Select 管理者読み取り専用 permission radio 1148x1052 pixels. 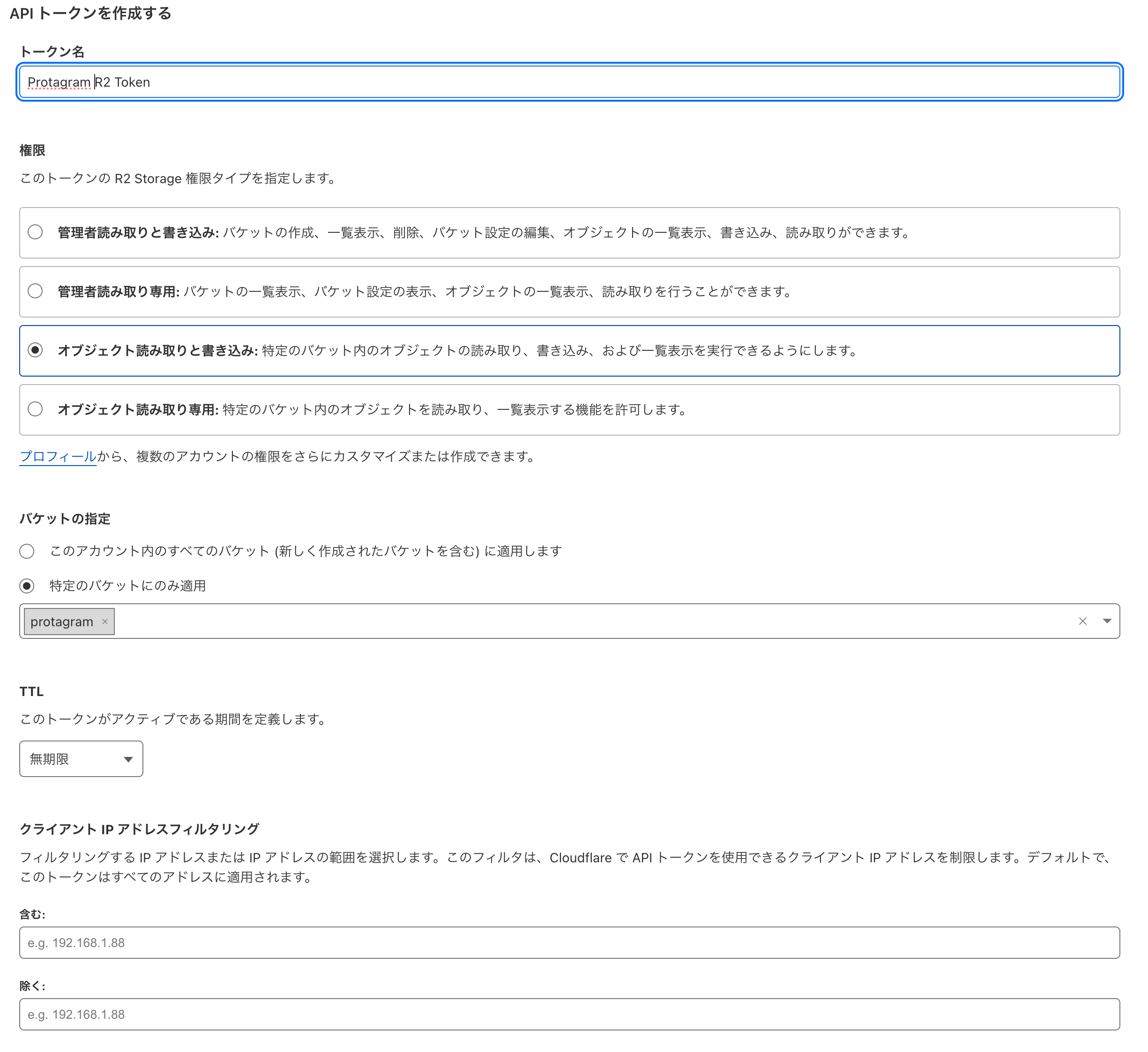coord(35,291)
